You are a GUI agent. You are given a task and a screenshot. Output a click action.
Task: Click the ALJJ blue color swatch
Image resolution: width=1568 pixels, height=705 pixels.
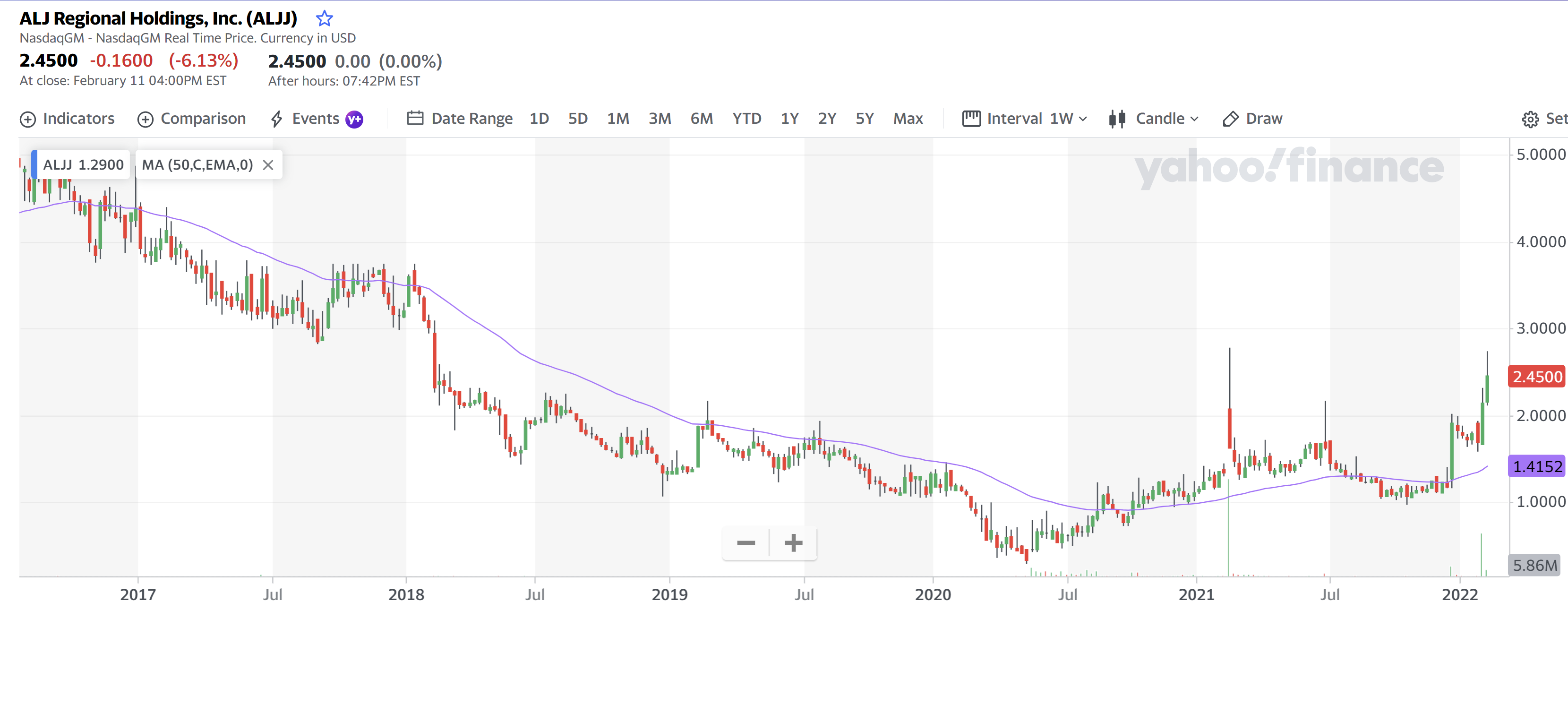(34, 165)
